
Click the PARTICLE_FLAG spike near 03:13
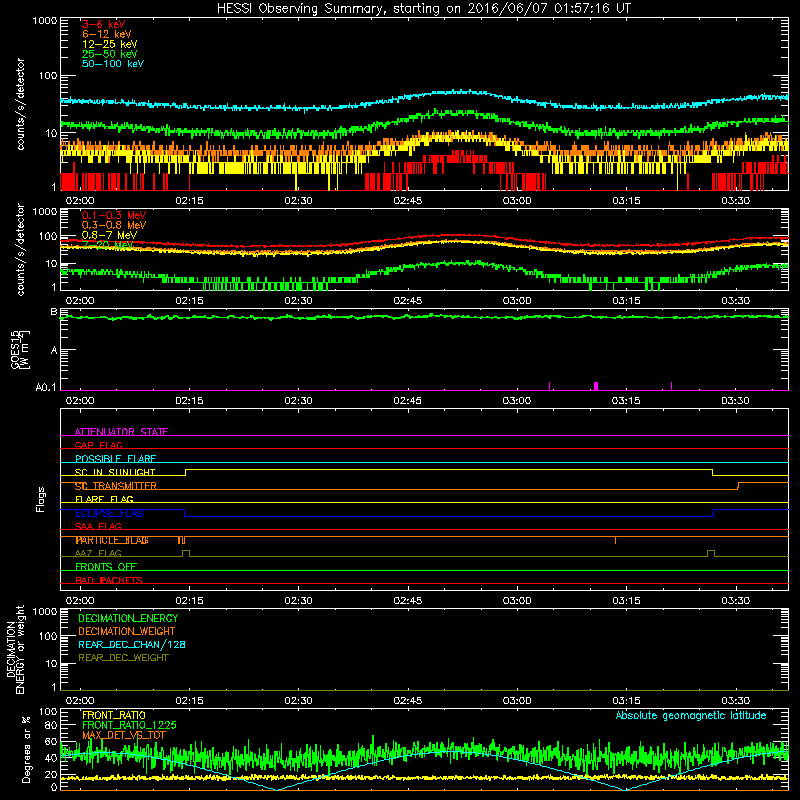[615, 540]
